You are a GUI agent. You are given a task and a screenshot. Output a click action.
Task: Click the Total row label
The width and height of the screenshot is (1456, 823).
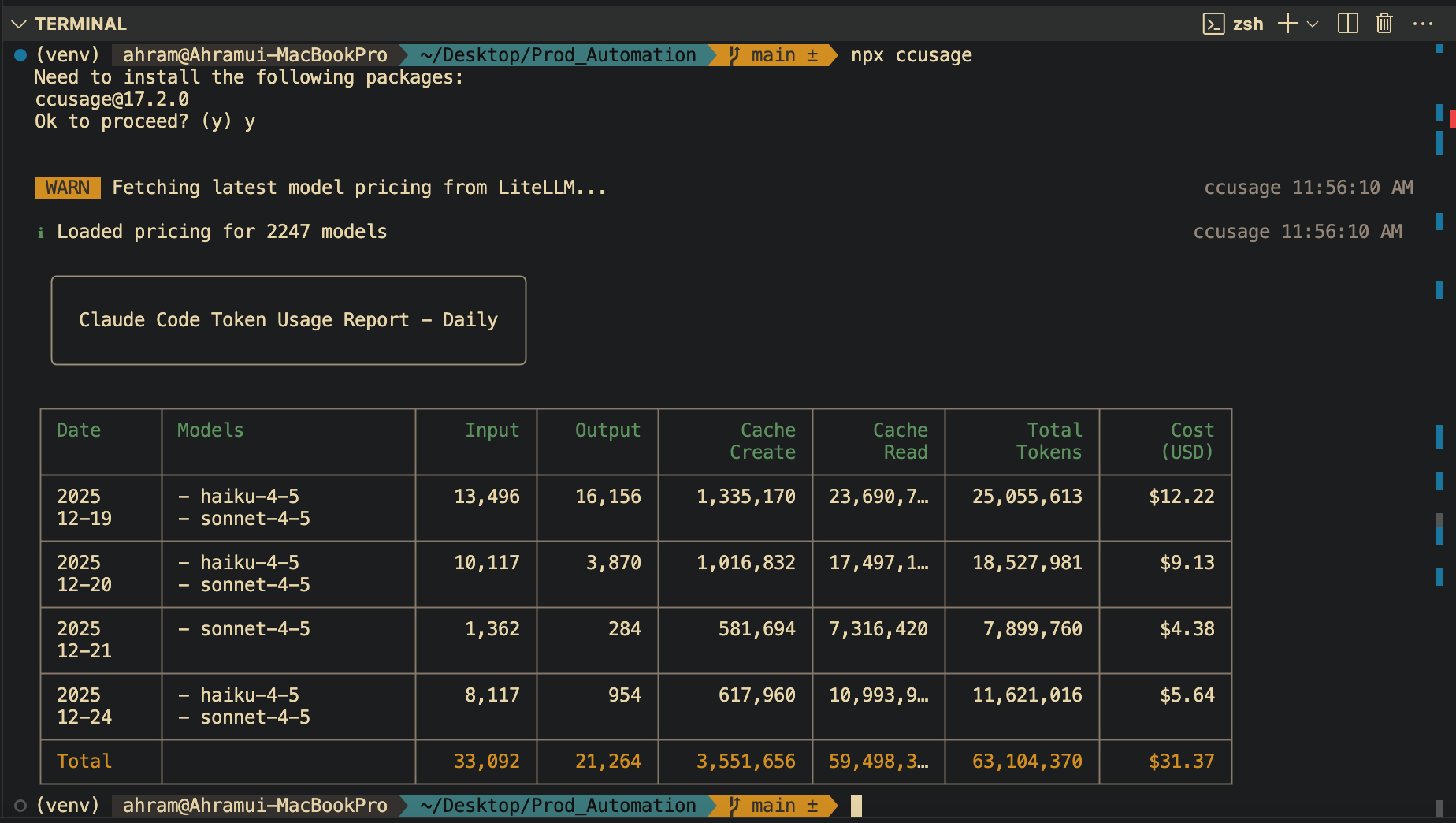point(84,762)
